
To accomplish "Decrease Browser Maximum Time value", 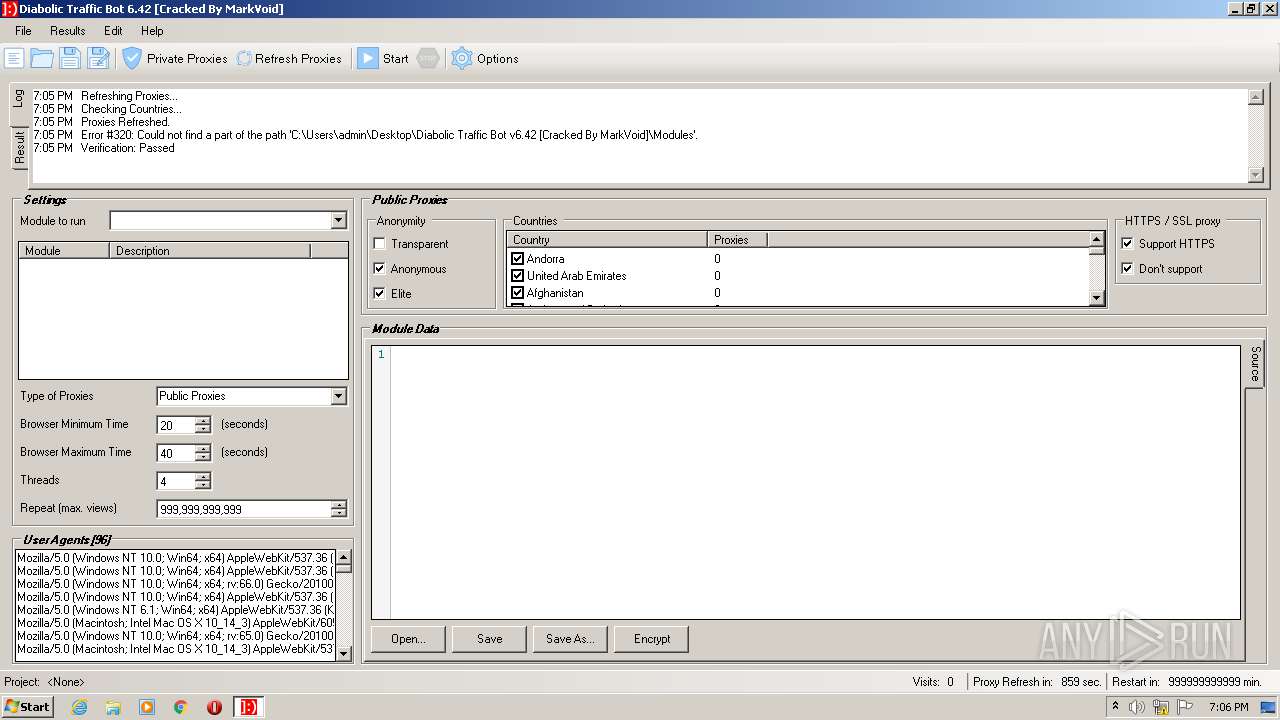I will [x=203, y=457].
